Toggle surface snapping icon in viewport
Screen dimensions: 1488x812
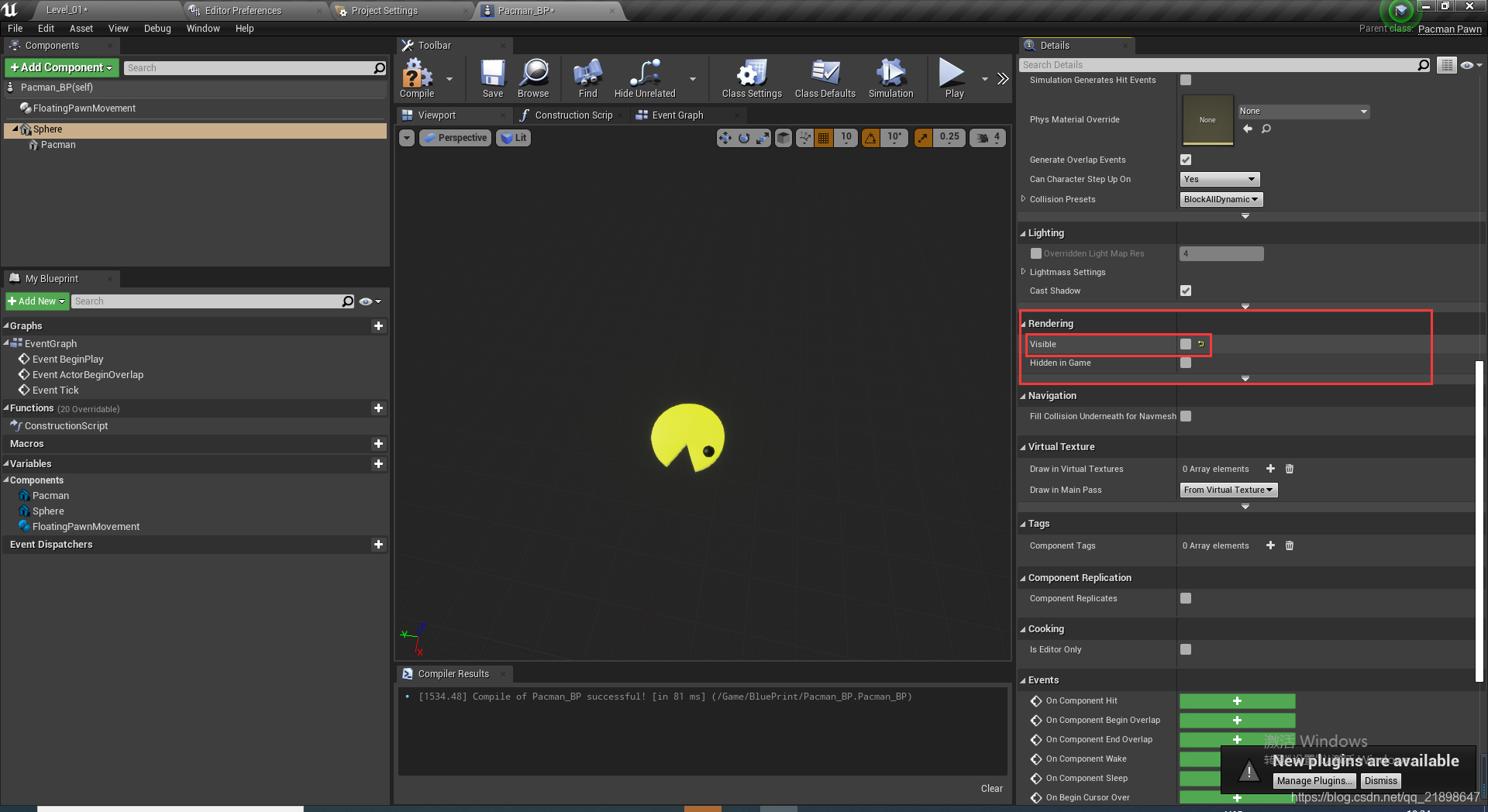coord(805,138)
